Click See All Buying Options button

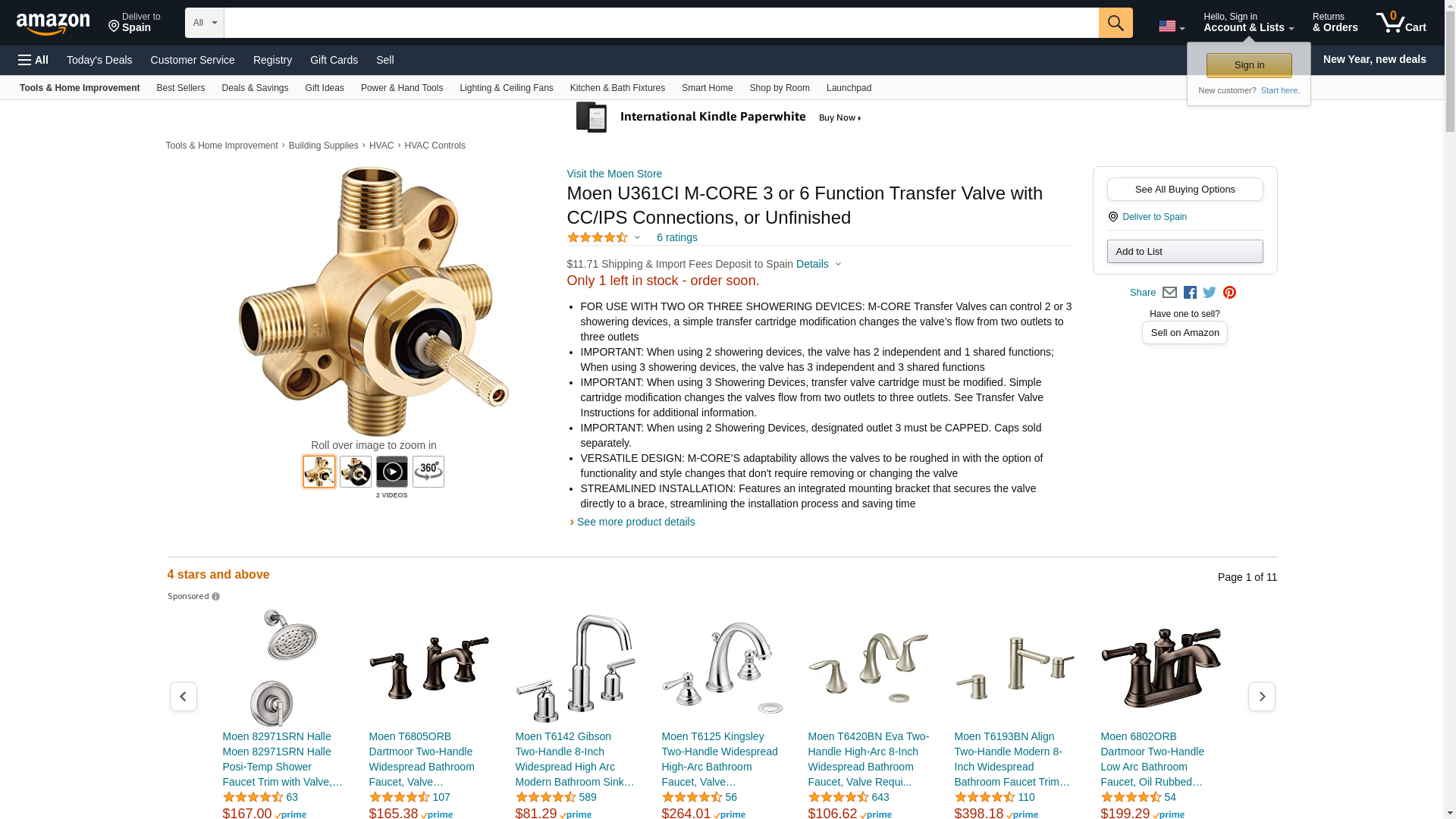coord(1185,190)
